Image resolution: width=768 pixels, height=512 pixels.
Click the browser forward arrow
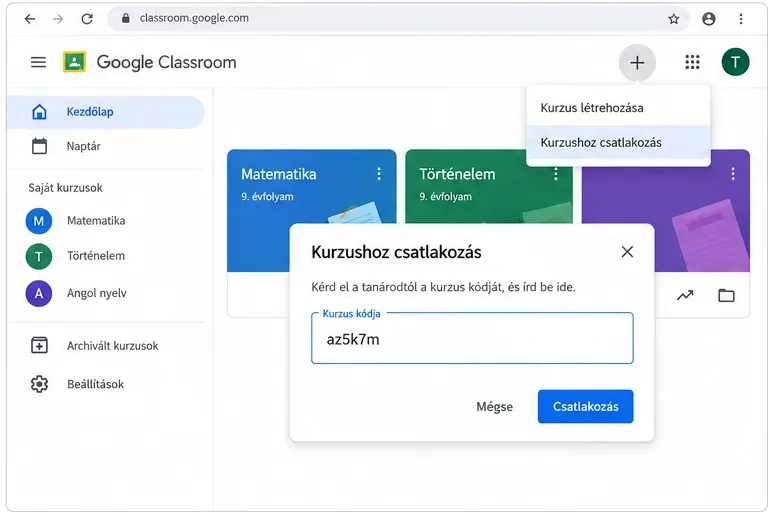coord(58,19)
